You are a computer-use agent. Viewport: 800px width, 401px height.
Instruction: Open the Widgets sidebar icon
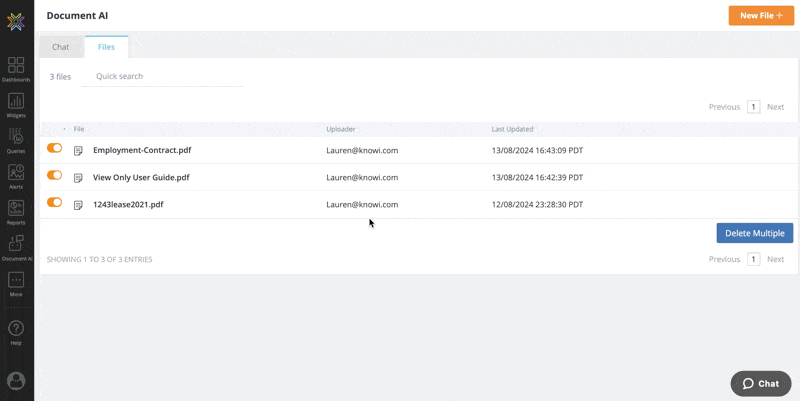pos(16,102)
